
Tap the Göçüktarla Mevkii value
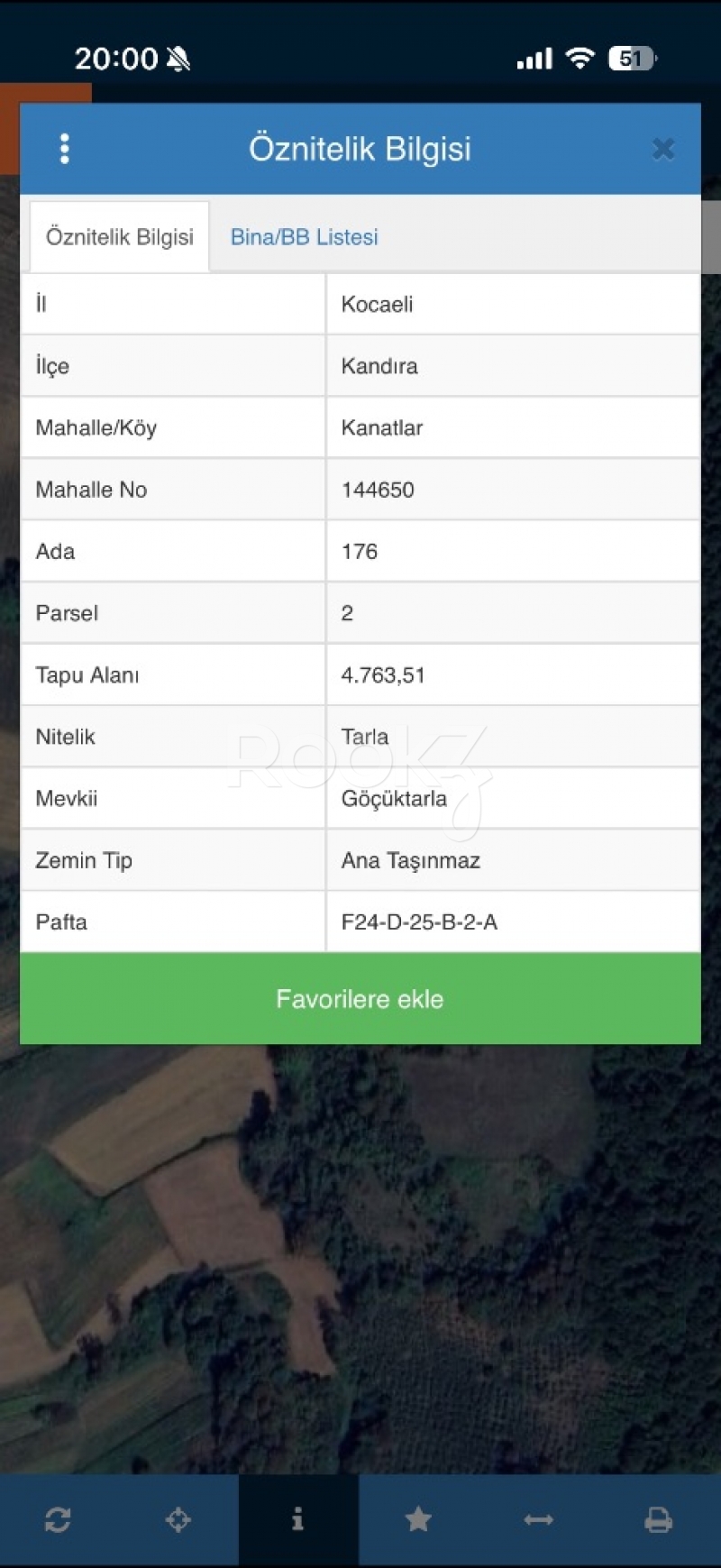[x=394, y=799]
